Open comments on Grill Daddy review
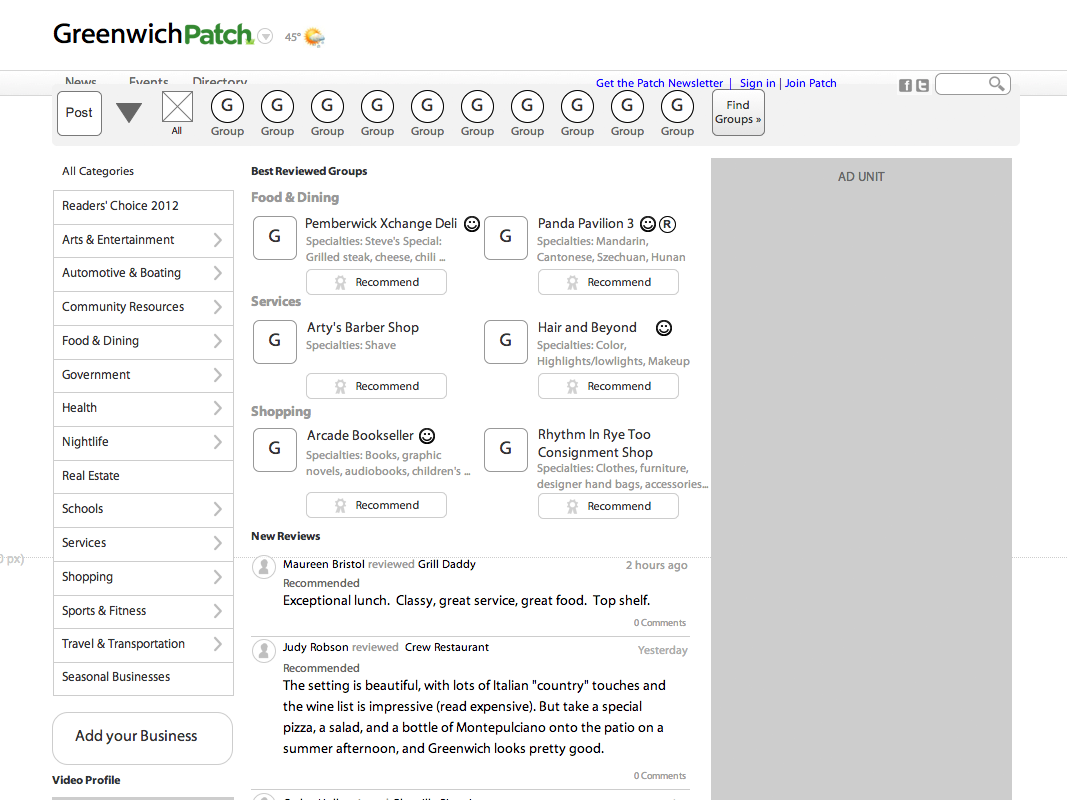Viewport: 1067px width, 800px height. coord(659,622)
